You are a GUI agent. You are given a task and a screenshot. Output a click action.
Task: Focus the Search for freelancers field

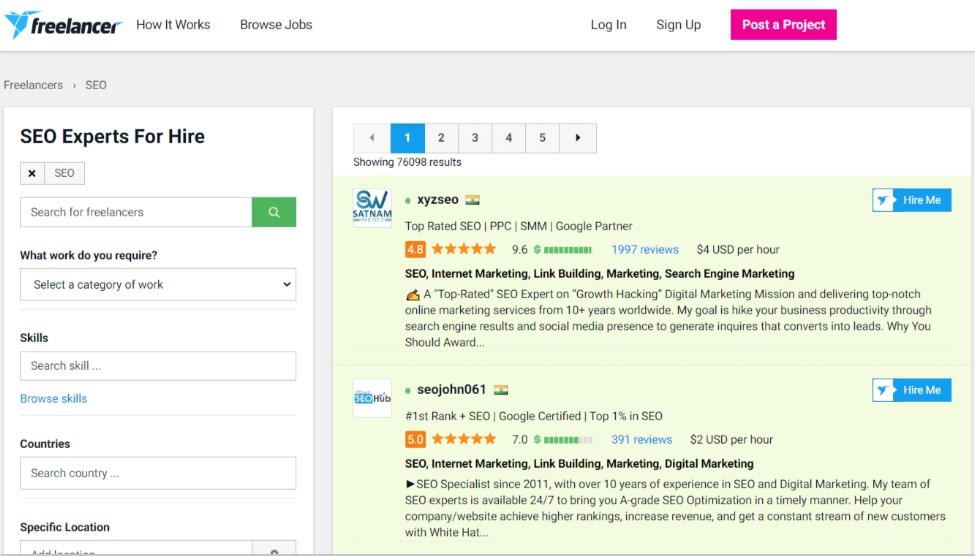pos(136,212)
